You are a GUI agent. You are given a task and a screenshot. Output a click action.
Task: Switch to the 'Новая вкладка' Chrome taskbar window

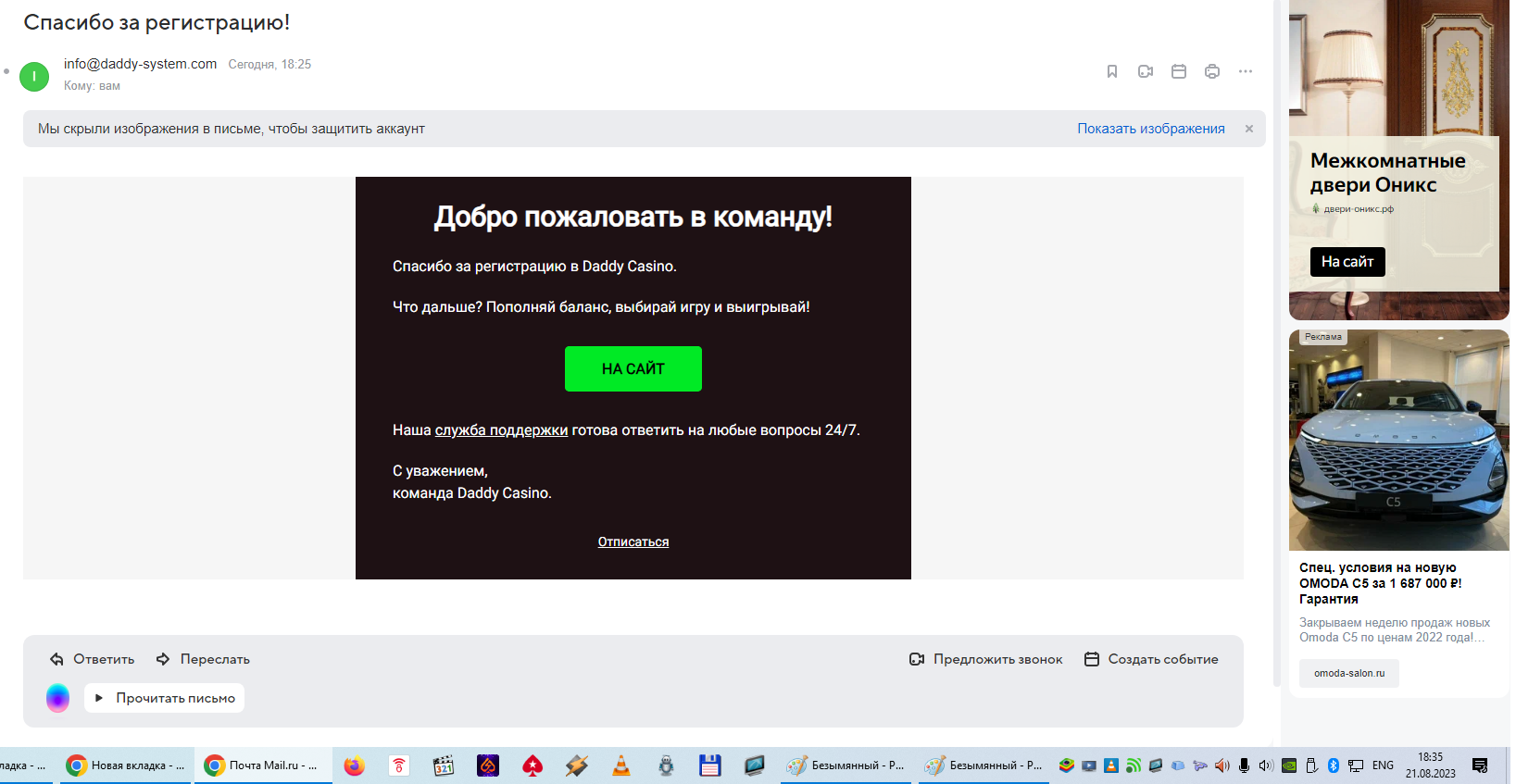(x=126, y=765)
